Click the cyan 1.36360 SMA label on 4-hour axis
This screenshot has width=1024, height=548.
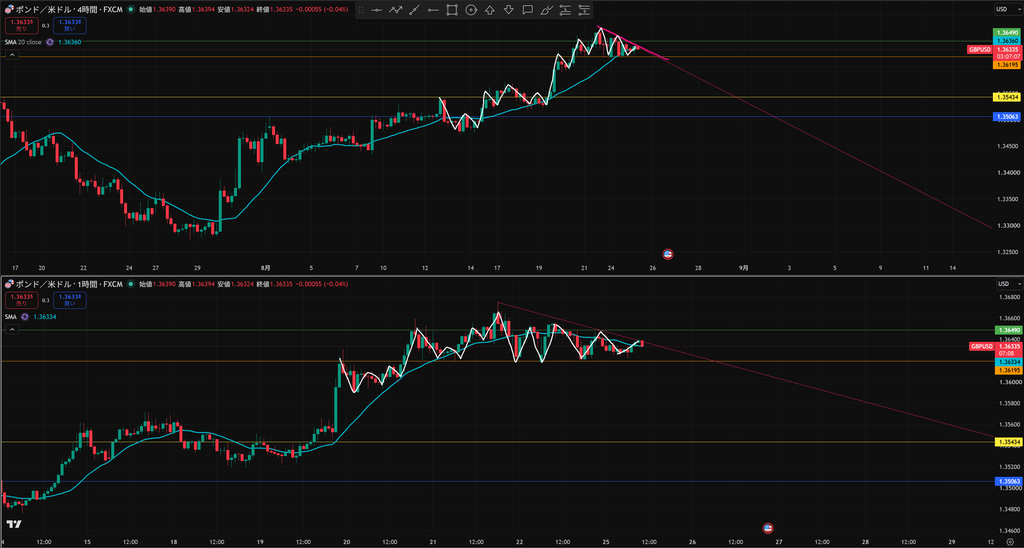[1005, 40]
